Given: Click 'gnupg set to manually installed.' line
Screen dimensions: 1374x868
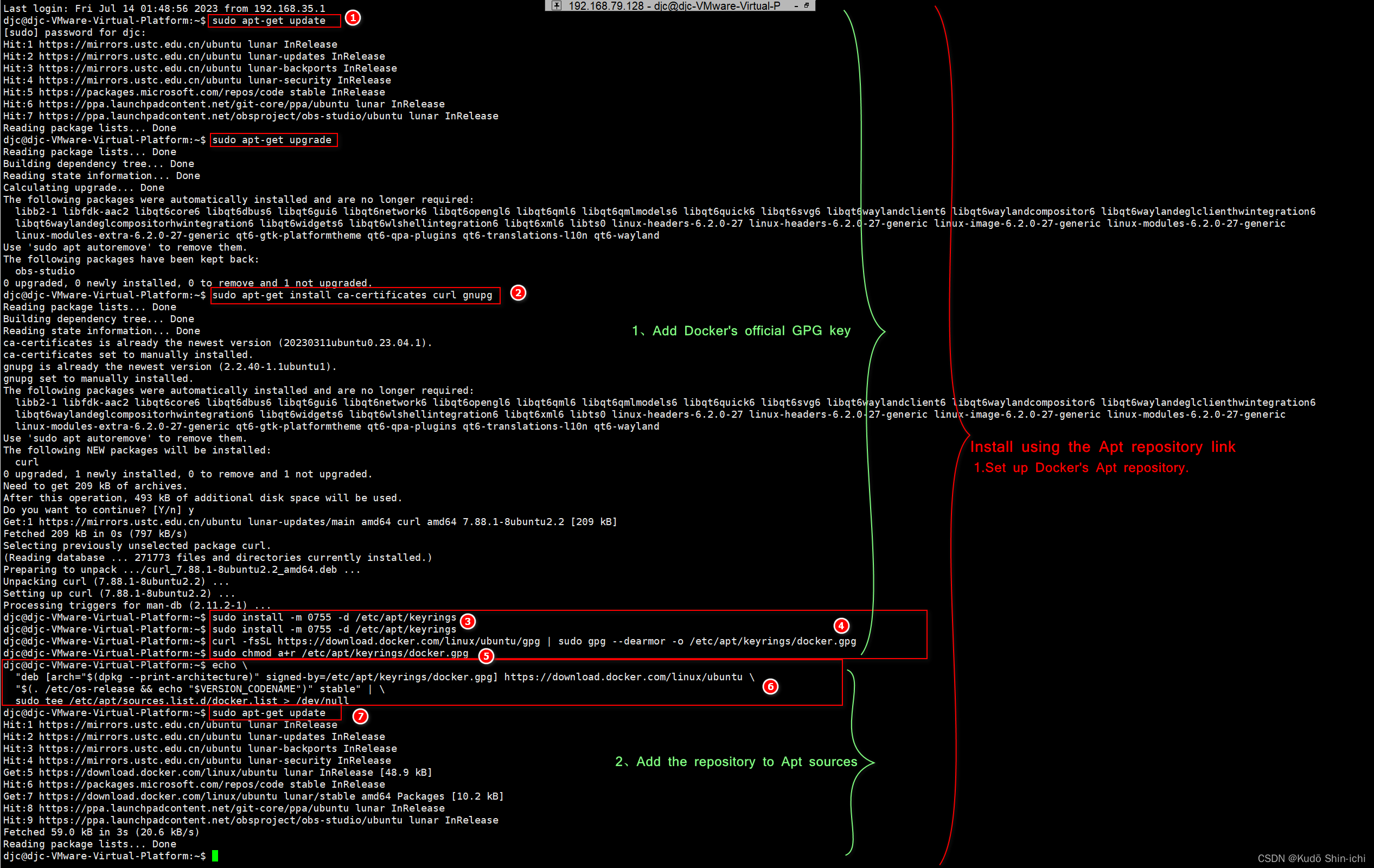Looking at the screenshot, I should pos(98,379).
